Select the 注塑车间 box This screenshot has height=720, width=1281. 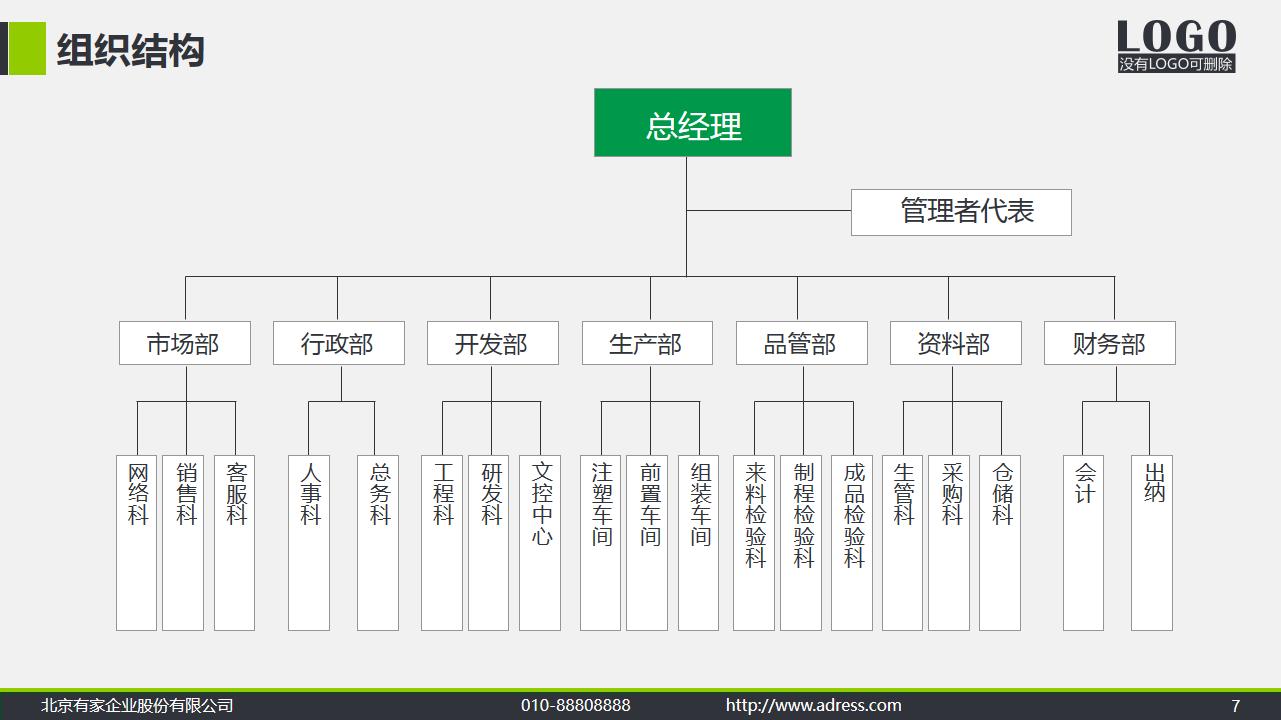coord(600,543)
